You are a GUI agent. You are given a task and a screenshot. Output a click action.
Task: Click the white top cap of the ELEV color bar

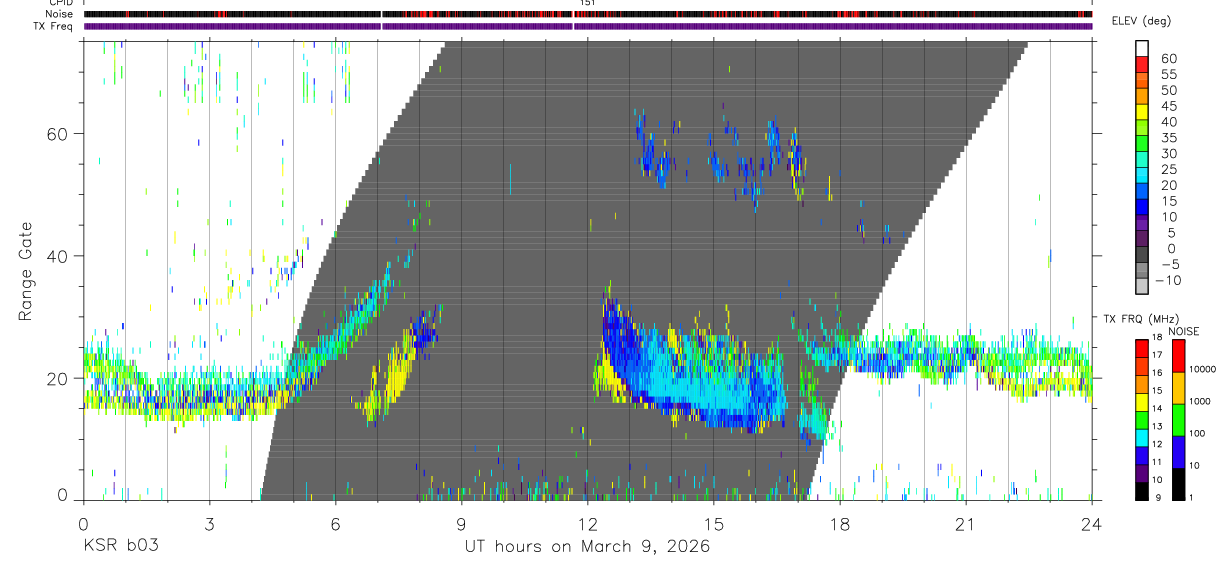pos(1144,48)
